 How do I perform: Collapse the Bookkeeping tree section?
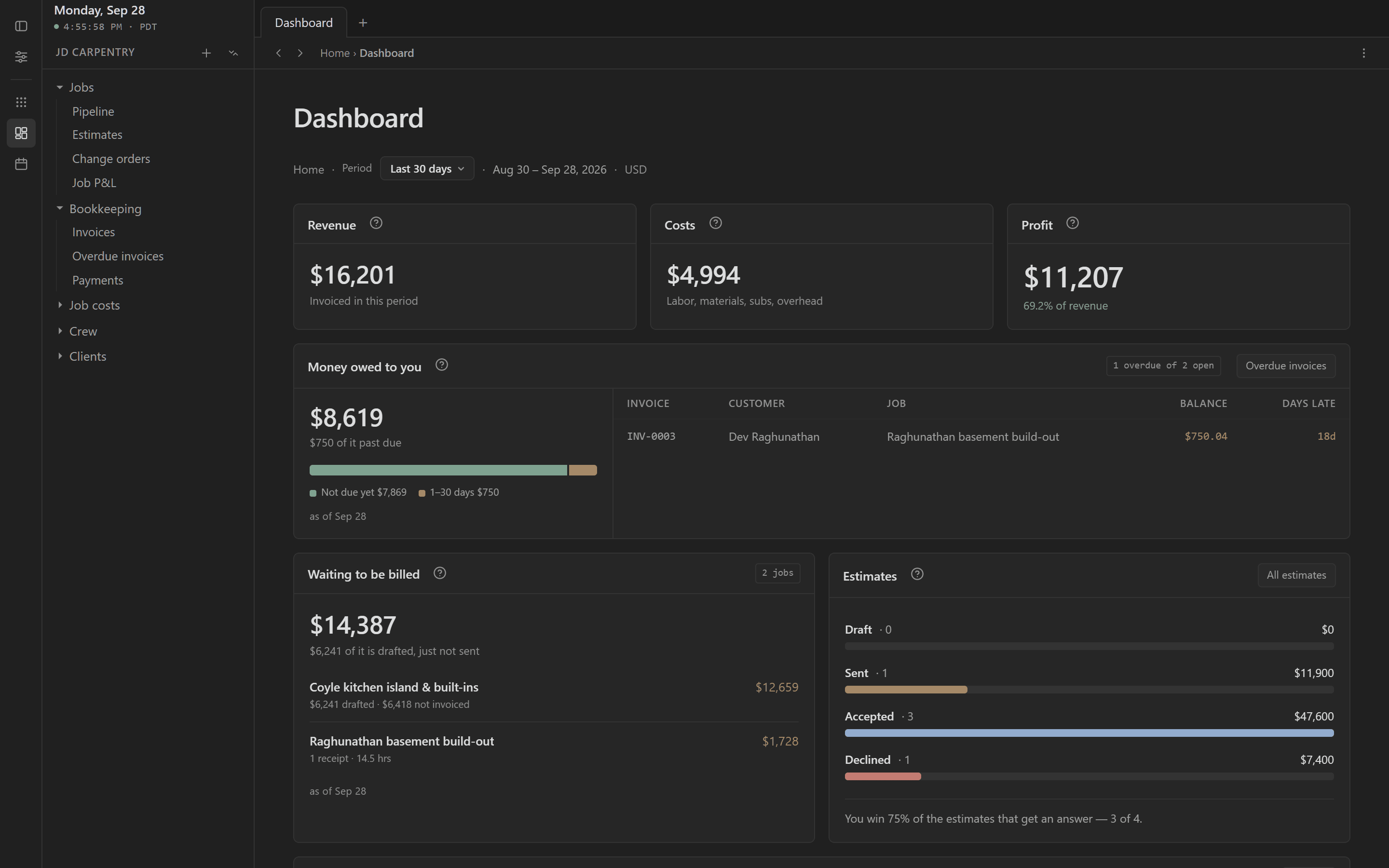(x=60, y=208)
